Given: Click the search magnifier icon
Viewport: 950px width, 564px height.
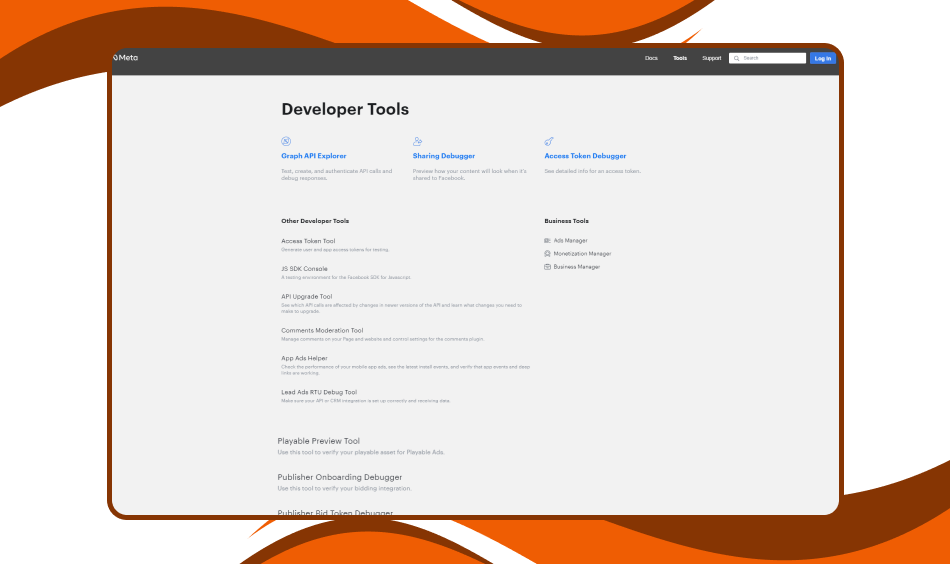Looking at the screenshot, I should pos(737,58).
